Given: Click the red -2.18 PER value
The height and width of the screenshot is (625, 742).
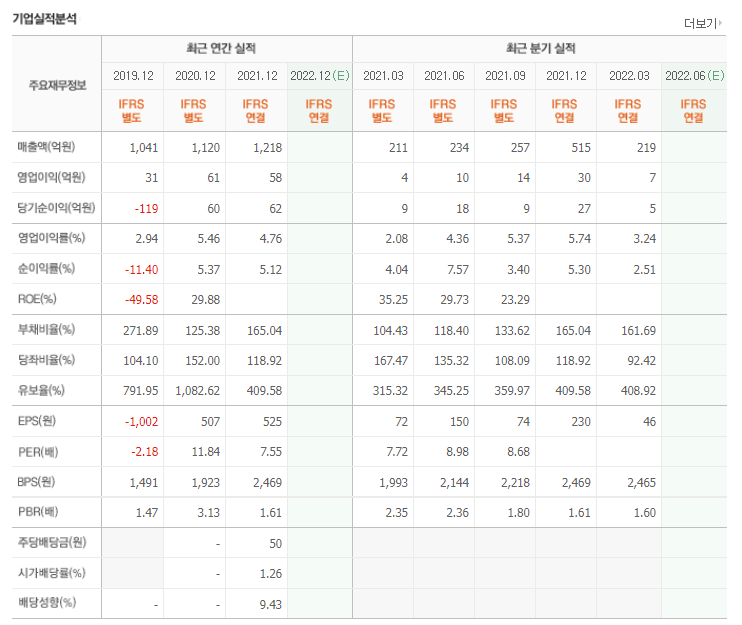Looking at the screenshot, I should pyautogui.click(x=145, y=452).
